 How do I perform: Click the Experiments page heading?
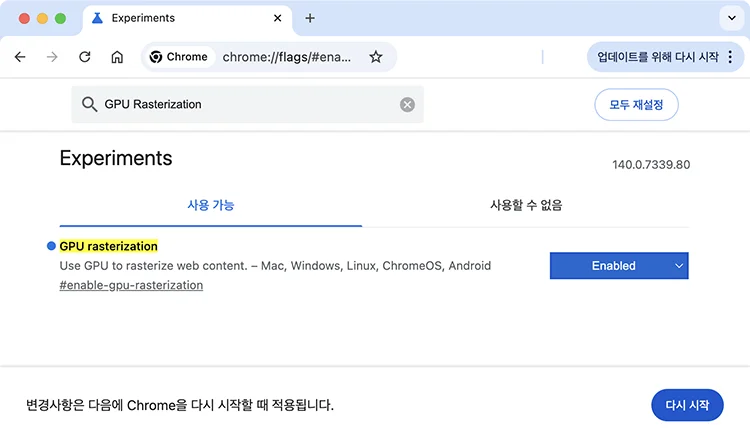click(x=116, y=158)
